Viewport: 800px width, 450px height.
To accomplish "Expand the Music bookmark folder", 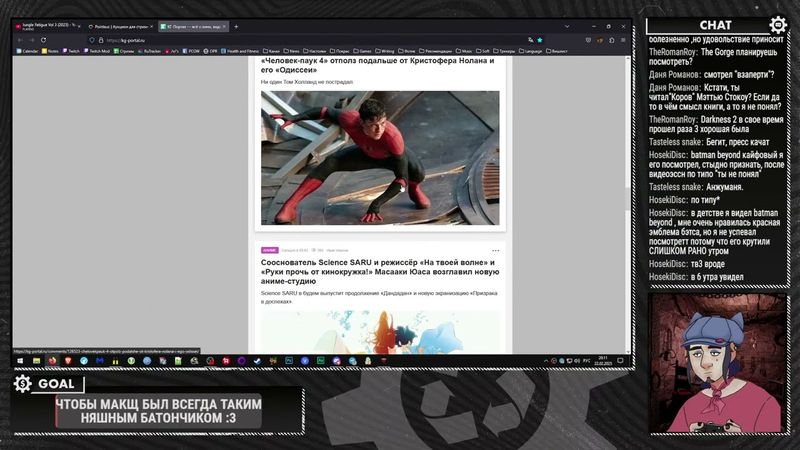I will point(464,51).
